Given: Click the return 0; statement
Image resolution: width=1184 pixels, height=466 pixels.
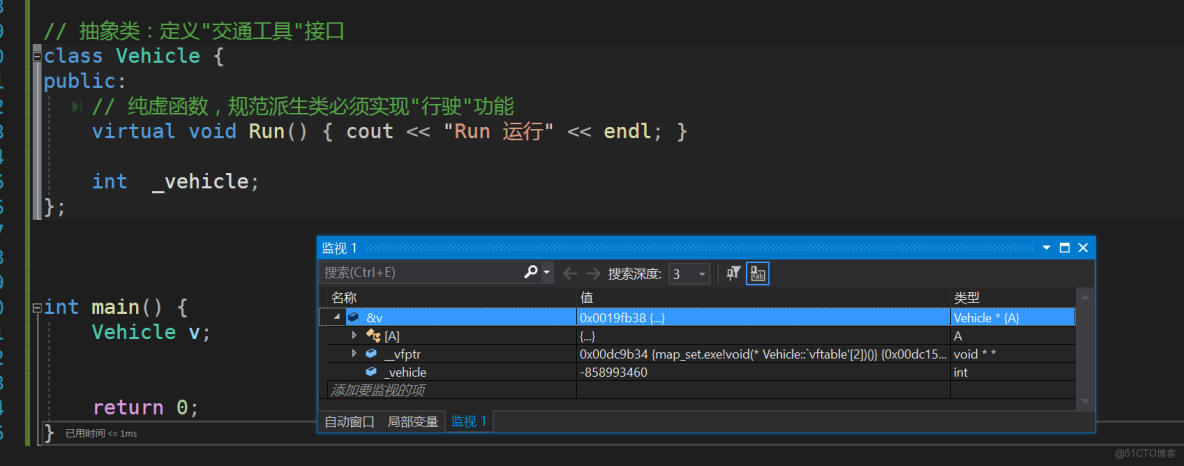Looking at the screenshot, I should pos(146,408).
